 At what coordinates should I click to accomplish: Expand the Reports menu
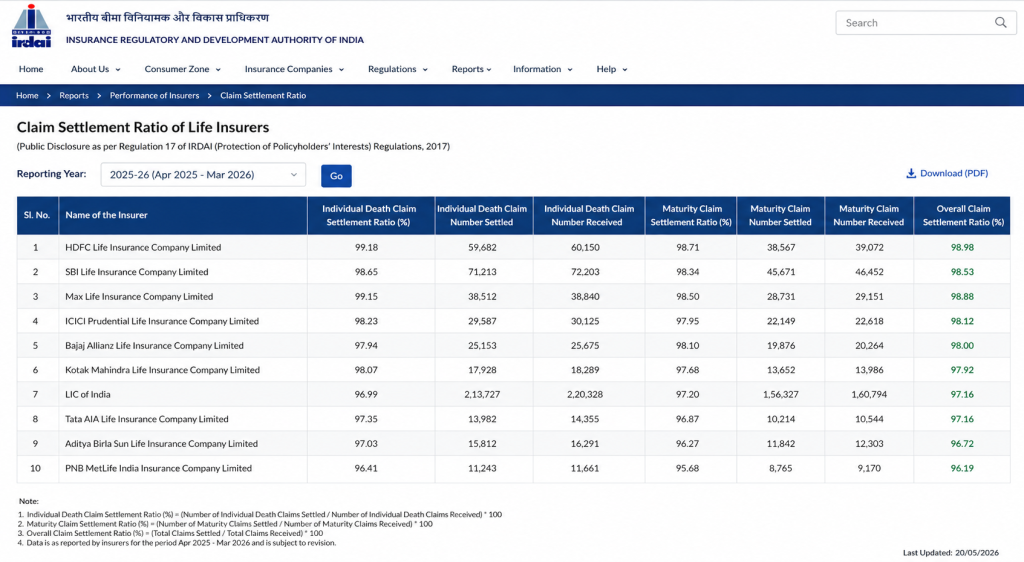(471, 69)
